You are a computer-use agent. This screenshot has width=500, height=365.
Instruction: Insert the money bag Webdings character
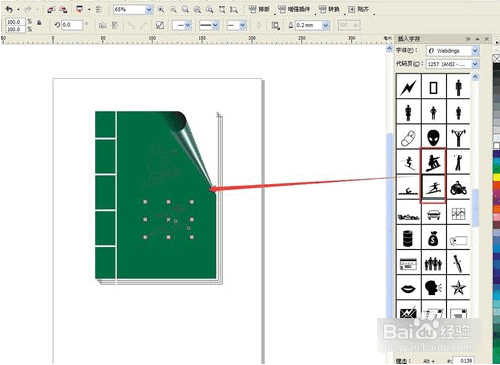[x=433, y=238]
